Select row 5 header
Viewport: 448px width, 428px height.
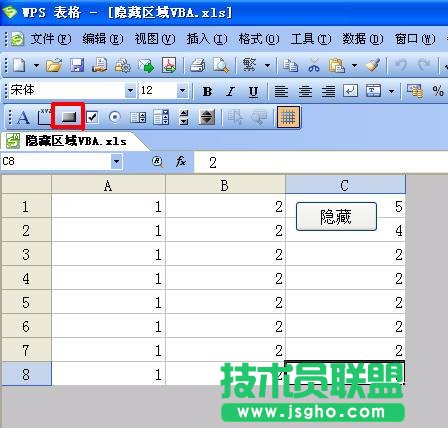(x=26, y=302)
